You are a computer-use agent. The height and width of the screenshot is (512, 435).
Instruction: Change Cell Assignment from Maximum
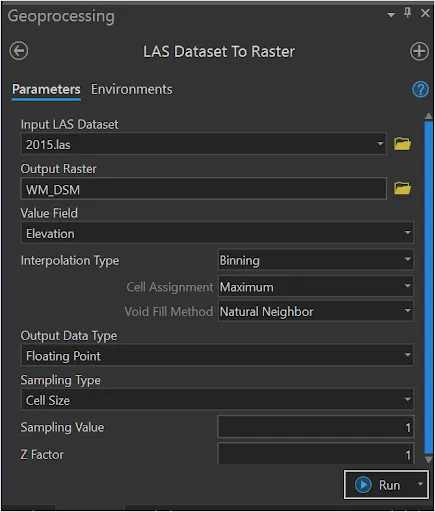pos(316,286)
